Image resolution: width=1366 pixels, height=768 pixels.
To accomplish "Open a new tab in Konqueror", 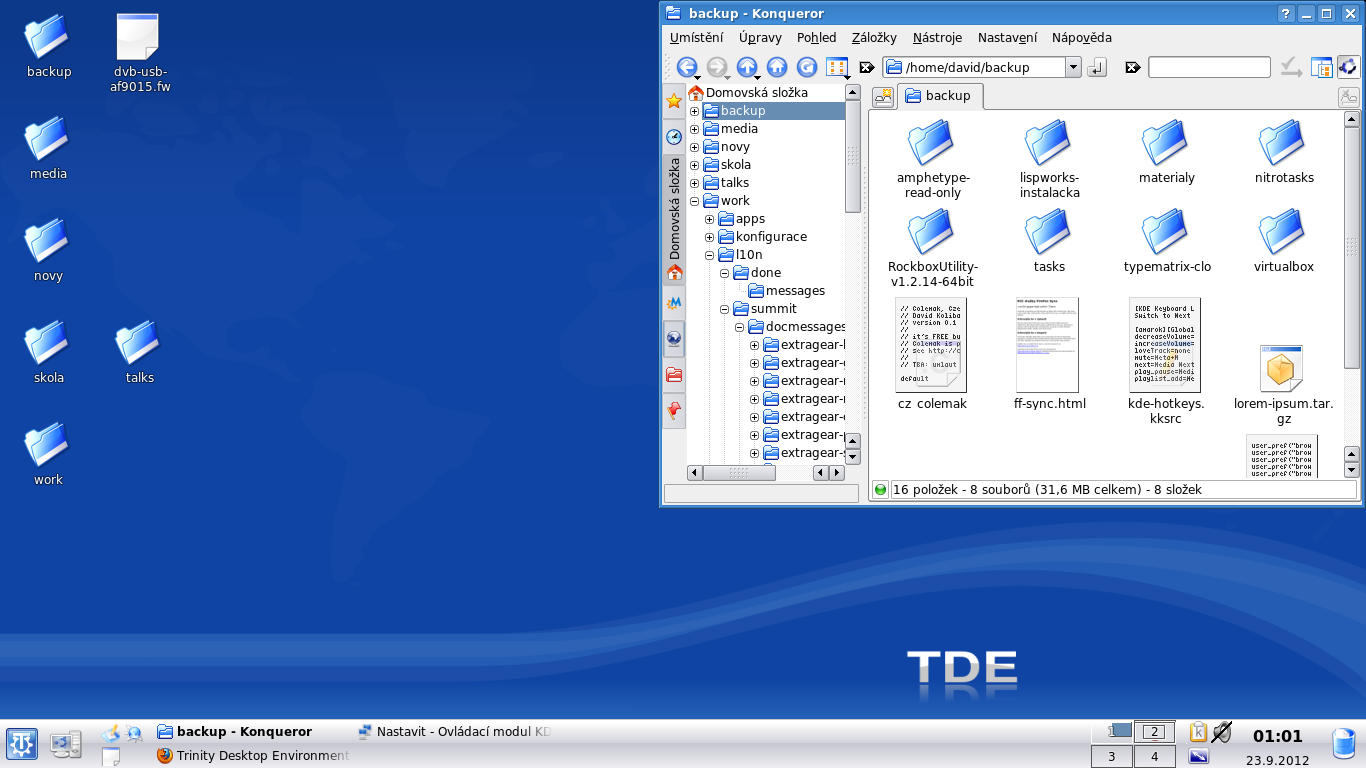I will (883, 97).
